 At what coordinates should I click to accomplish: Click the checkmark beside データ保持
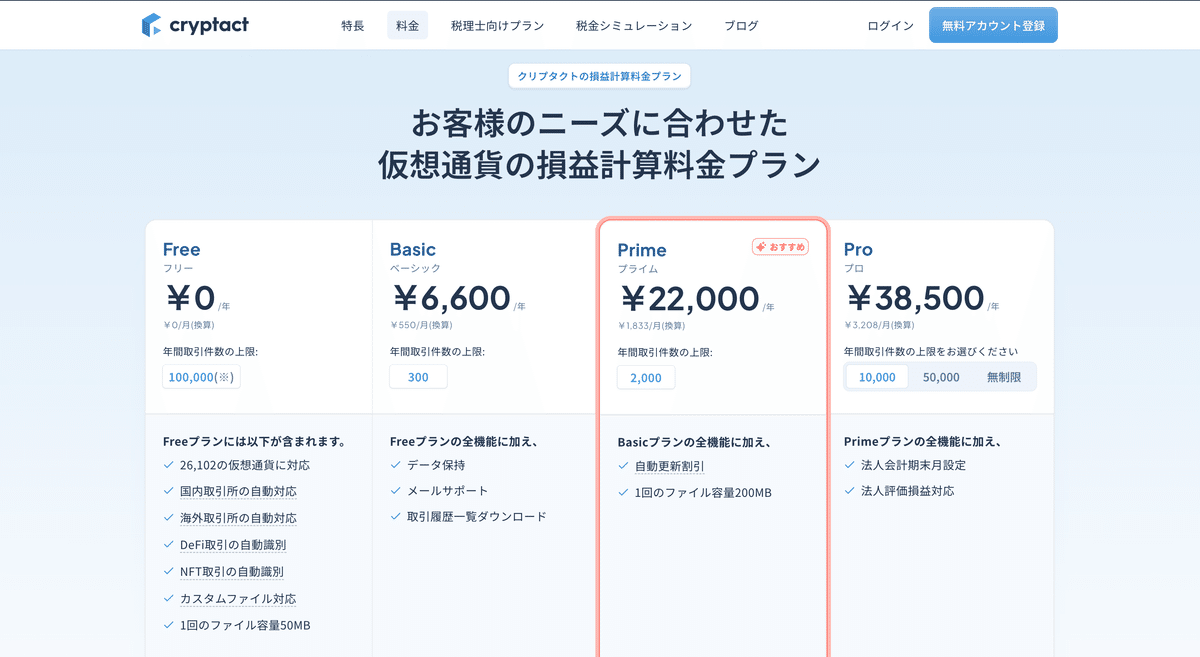pos(395,464)
